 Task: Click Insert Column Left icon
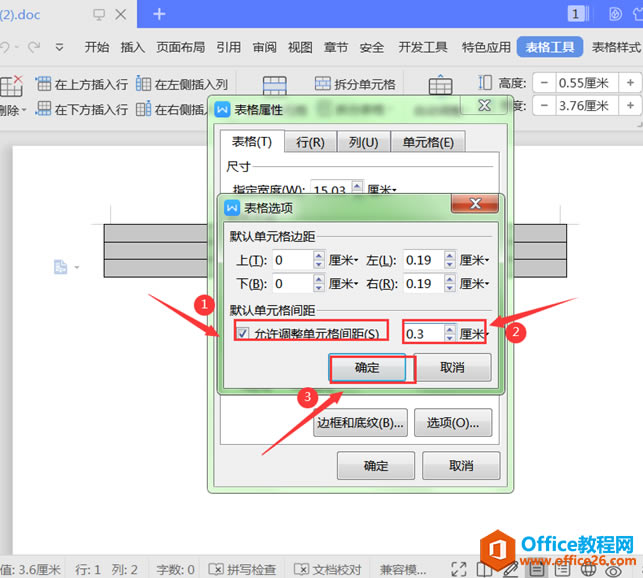coord(144,84)
